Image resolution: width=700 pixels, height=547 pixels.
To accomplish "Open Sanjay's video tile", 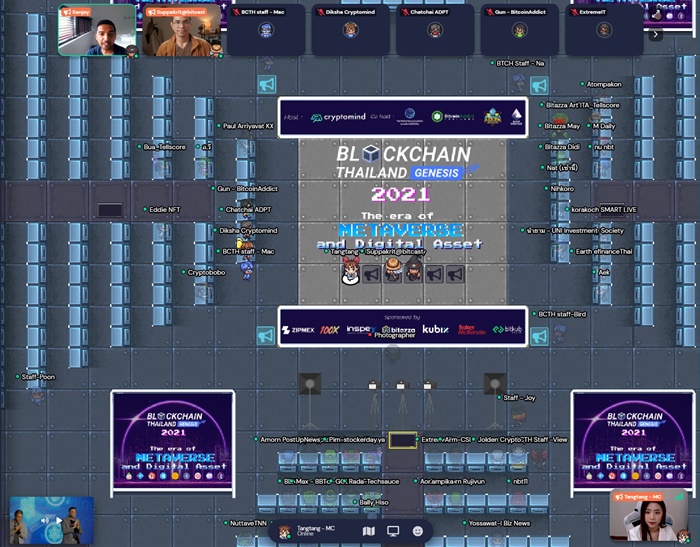I will pos(97,30).
